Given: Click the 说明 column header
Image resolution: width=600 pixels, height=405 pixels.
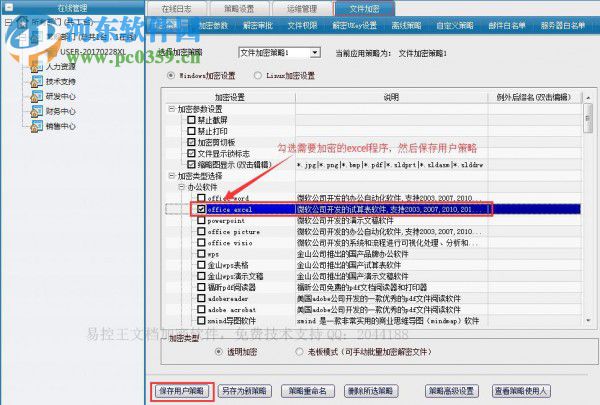Looking at the screenshot, I should (391, 97).
